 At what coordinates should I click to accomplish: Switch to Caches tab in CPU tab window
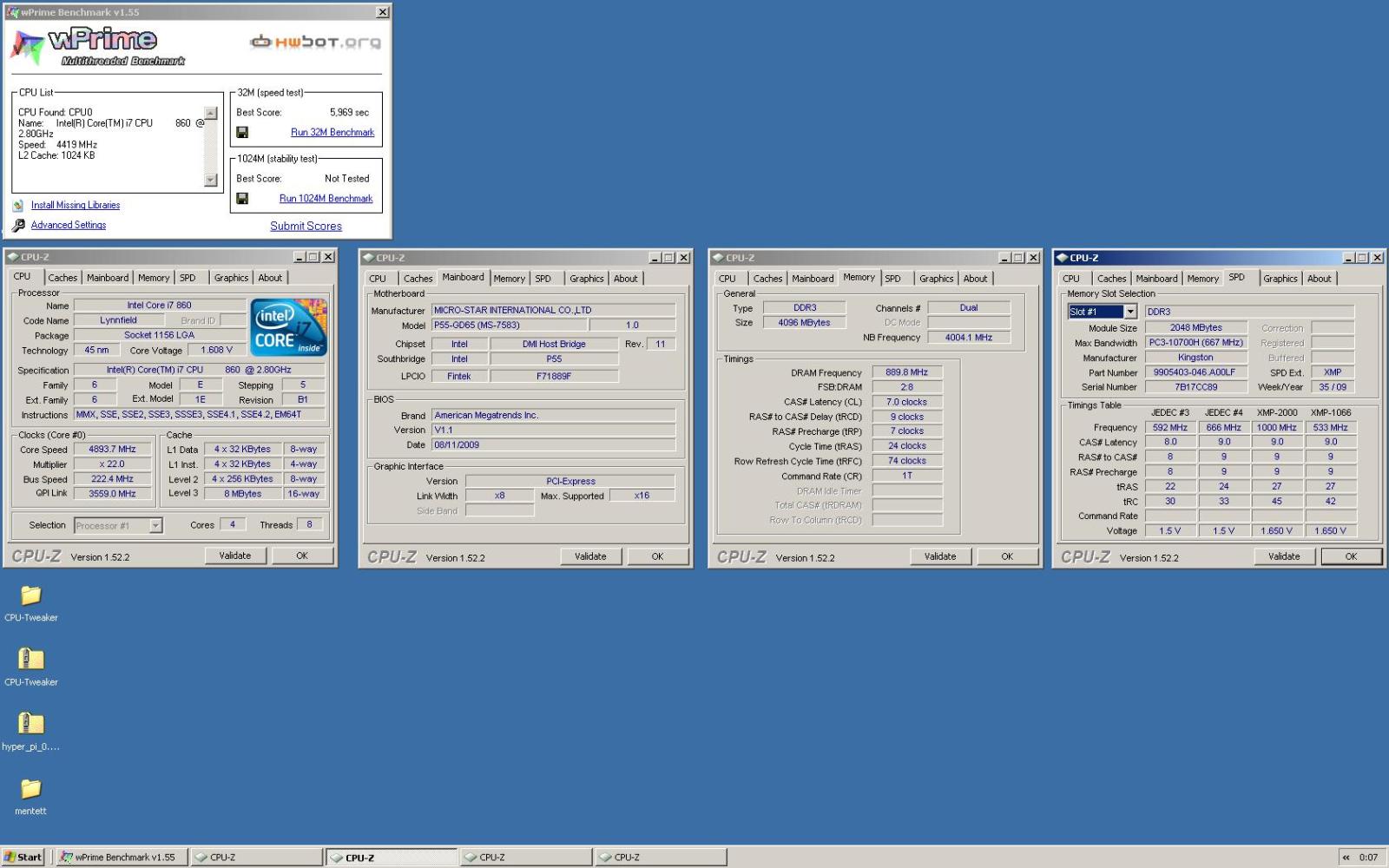click(x=63, y=278)
